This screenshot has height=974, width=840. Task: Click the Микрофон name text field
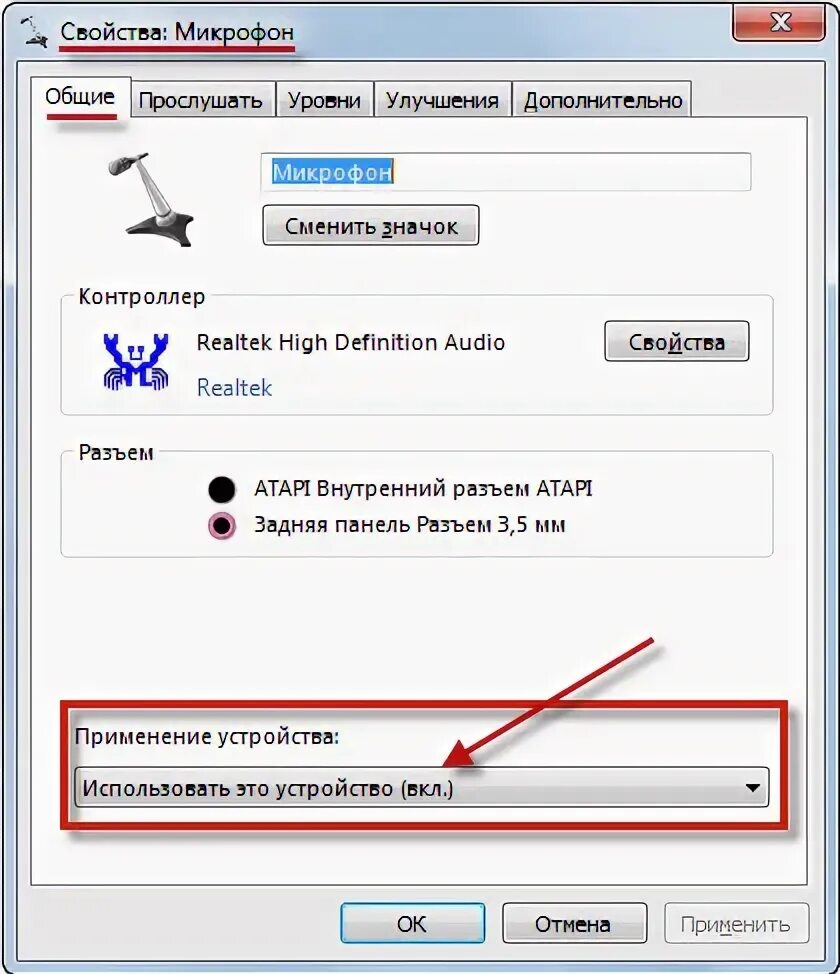(x=506, y=172)
